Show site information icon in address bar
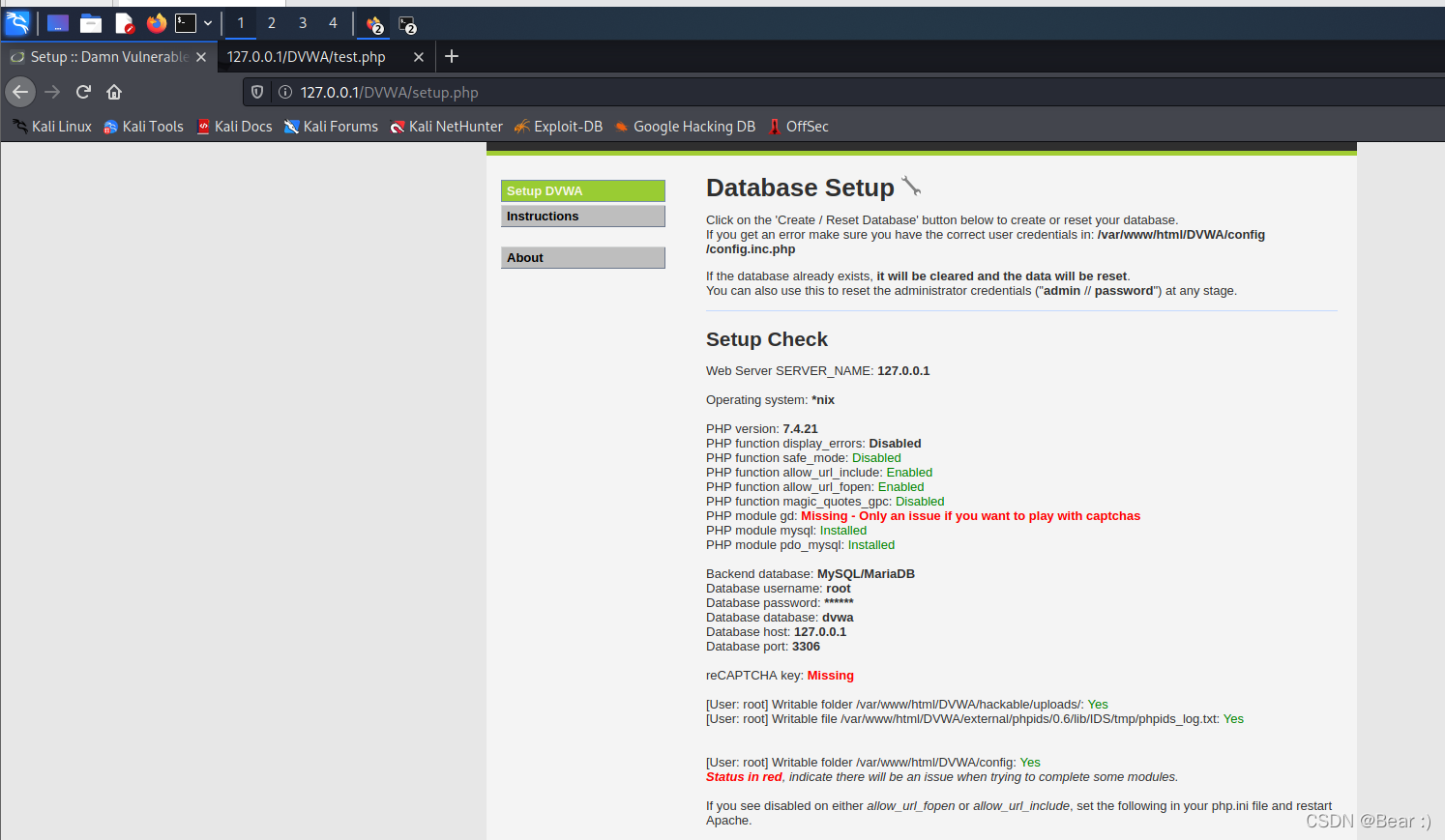Viewport: 1445px width, 840px height. click(x=285, y=92)
